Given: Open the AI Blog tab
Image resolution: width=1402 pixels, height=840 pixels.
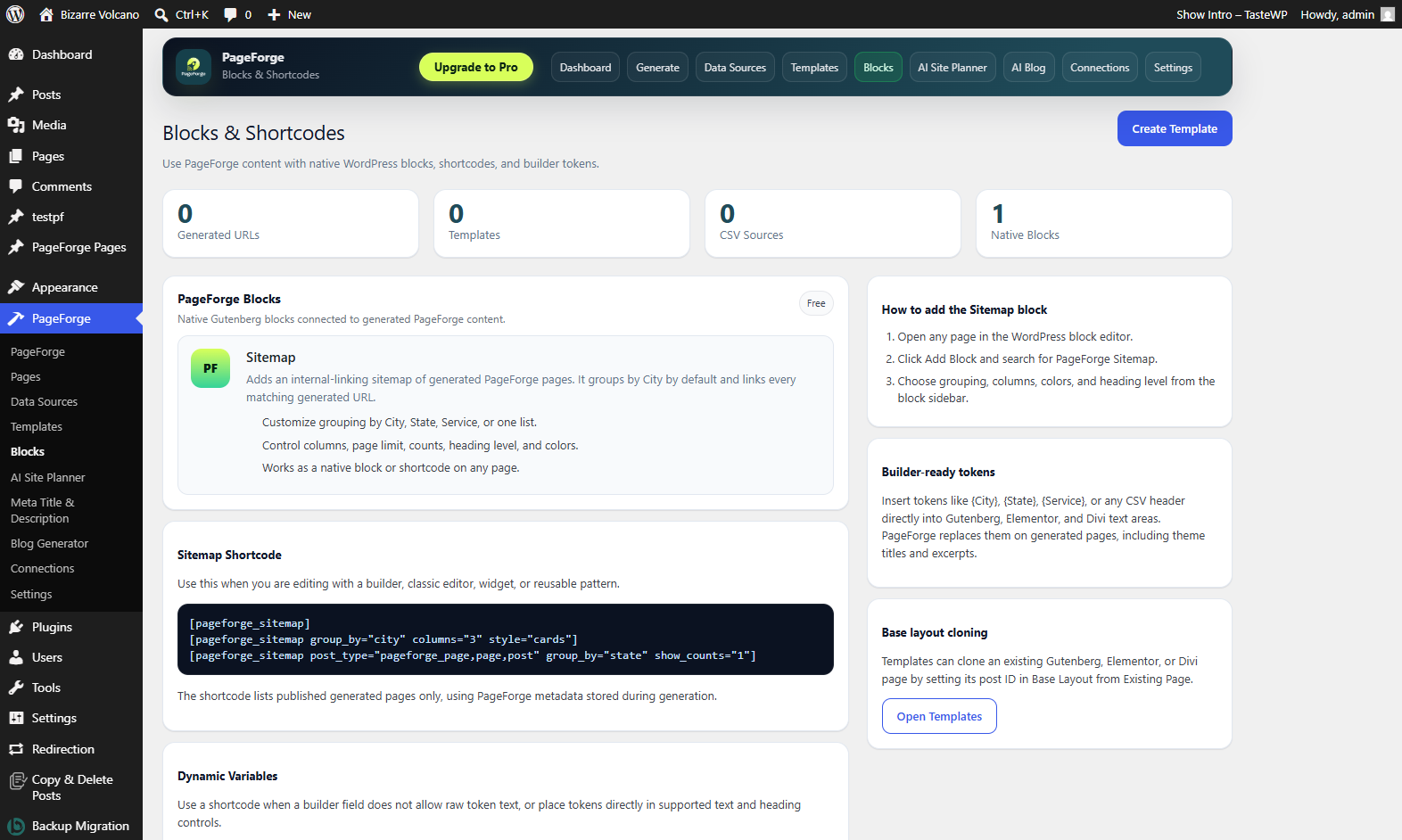Looking at the screenshot, I should pyautogui.click(x=1028, y=67).
